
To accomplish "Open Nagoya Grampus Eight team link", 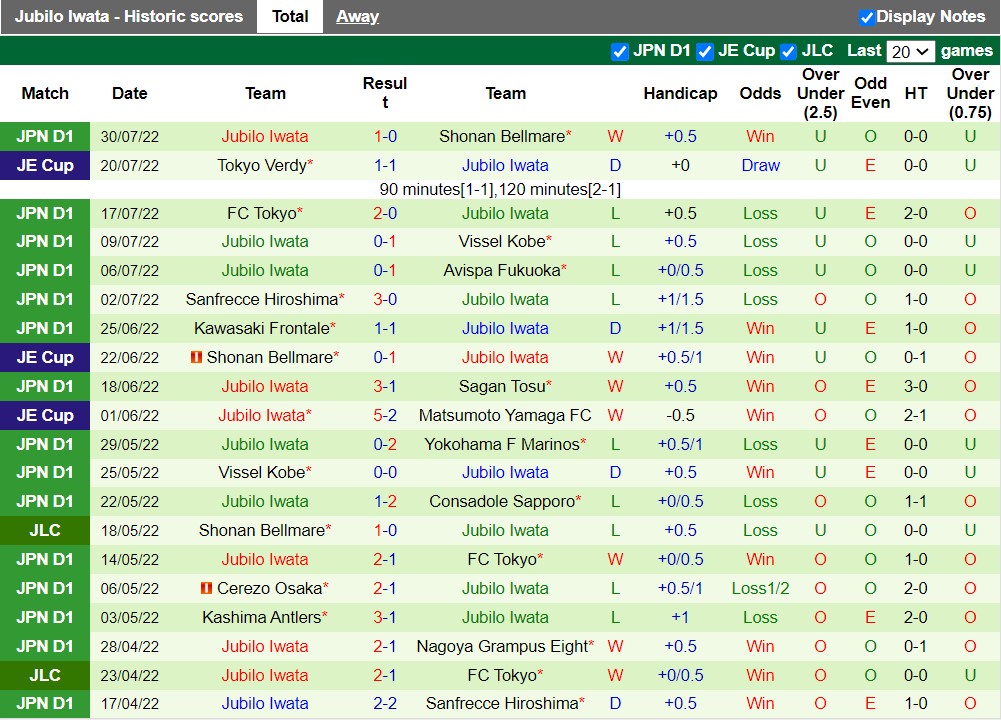I will point(502,647).
